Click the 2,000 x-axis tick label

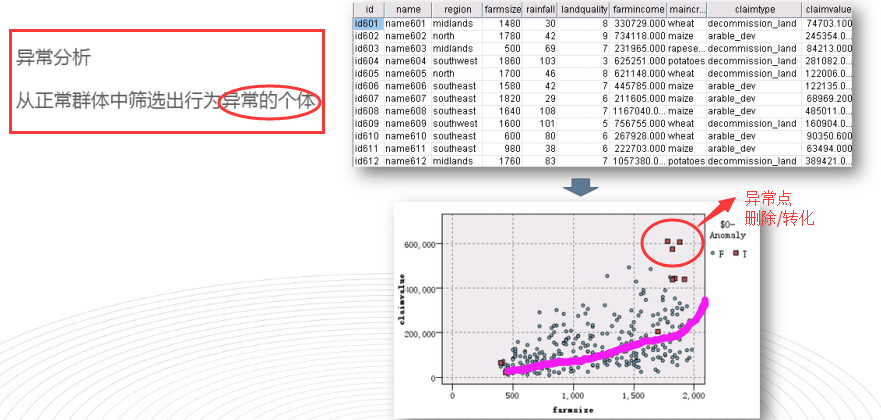[x=694, y=395]
